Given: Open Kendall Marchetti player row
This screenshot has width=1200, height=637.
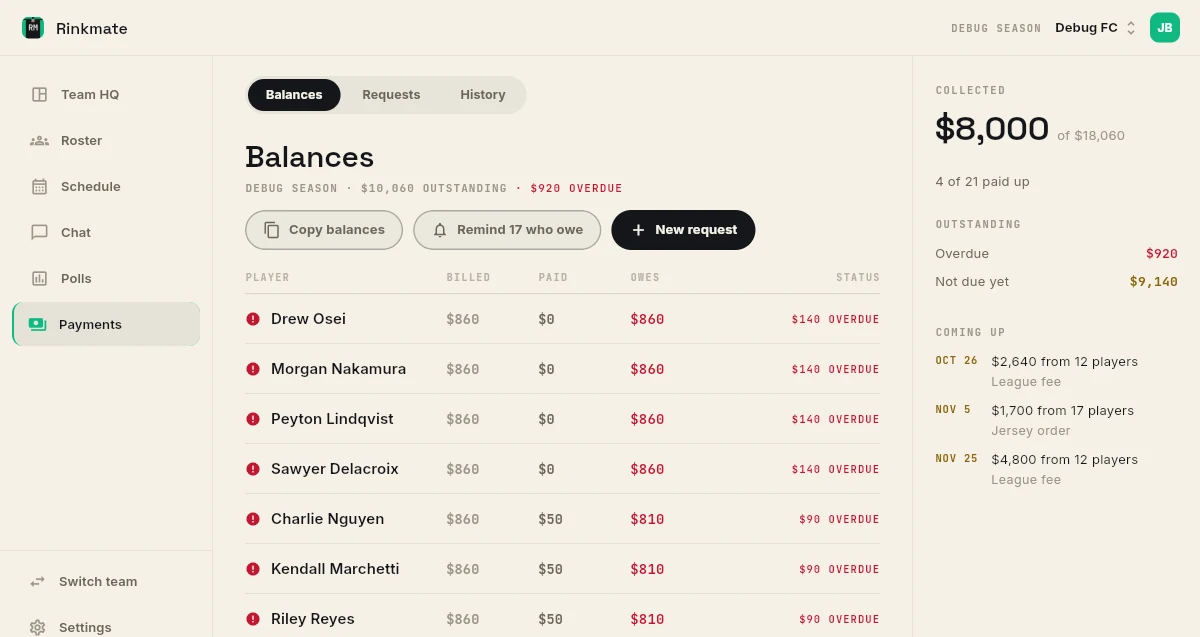Looking at the screenshot, I should (563, 569).
